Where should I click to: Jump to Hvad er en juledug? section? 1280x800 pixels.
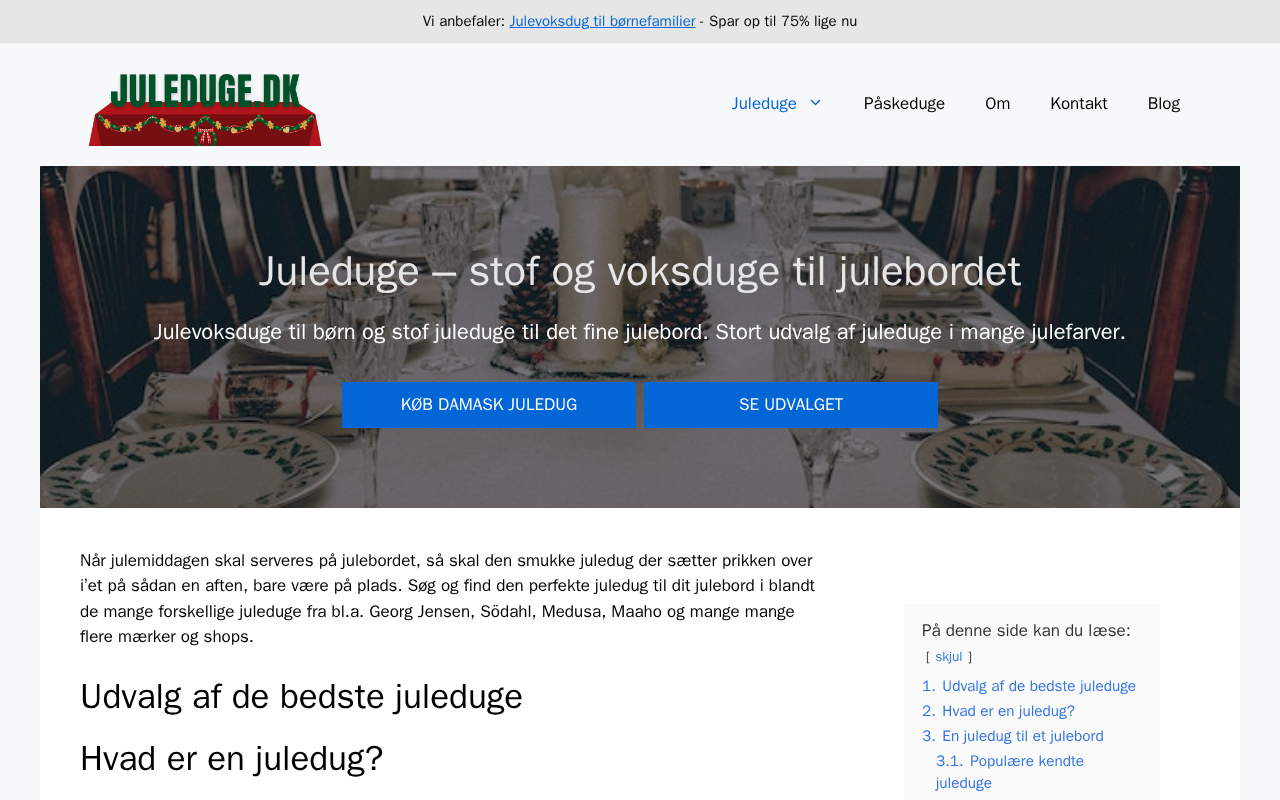[x=998, y=711]
